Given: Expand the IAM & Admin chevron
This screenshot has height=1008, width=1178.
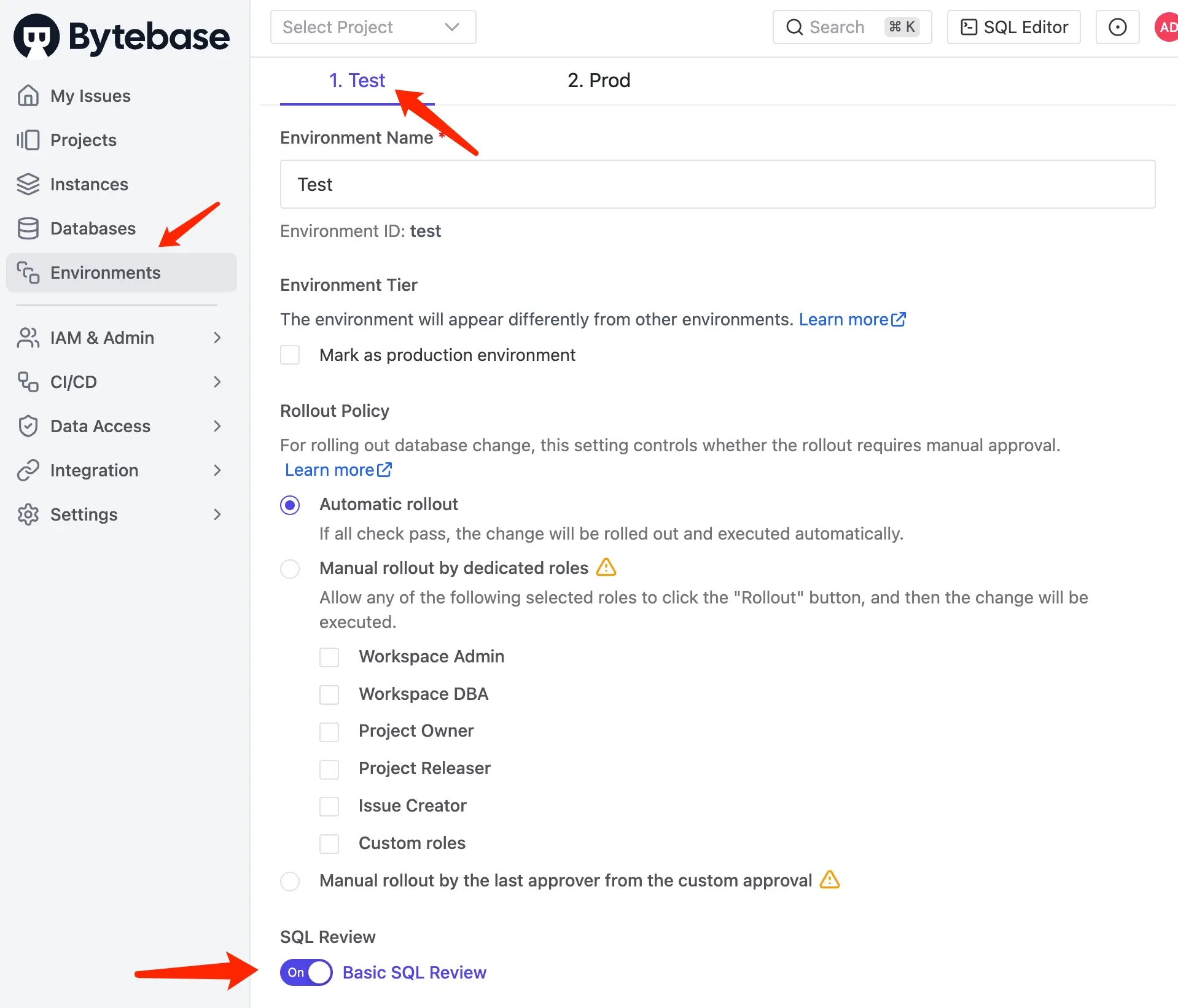Looking at the screenshot, I should tap(217, 338).
